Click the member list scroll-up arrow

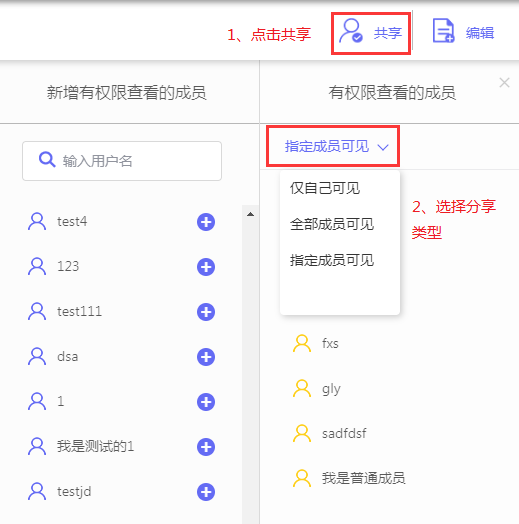point(250,214)
